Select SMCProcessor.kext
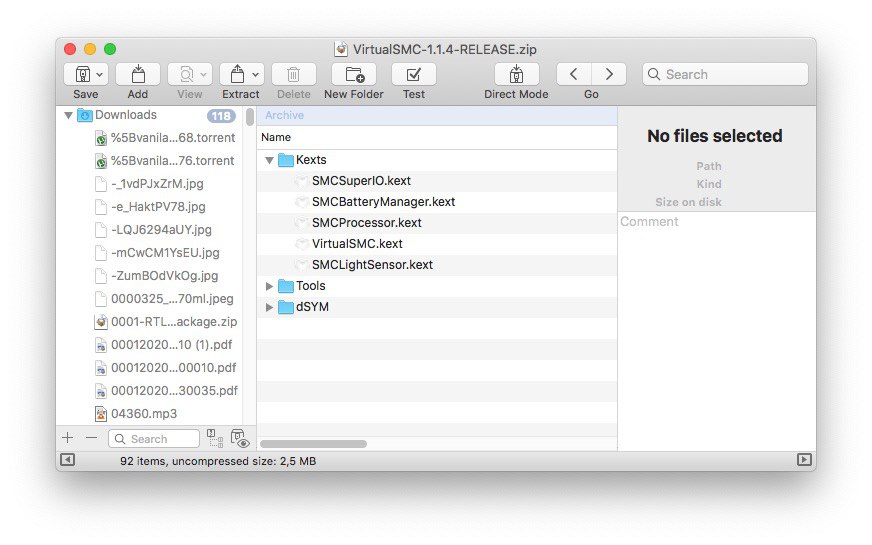 437,223
